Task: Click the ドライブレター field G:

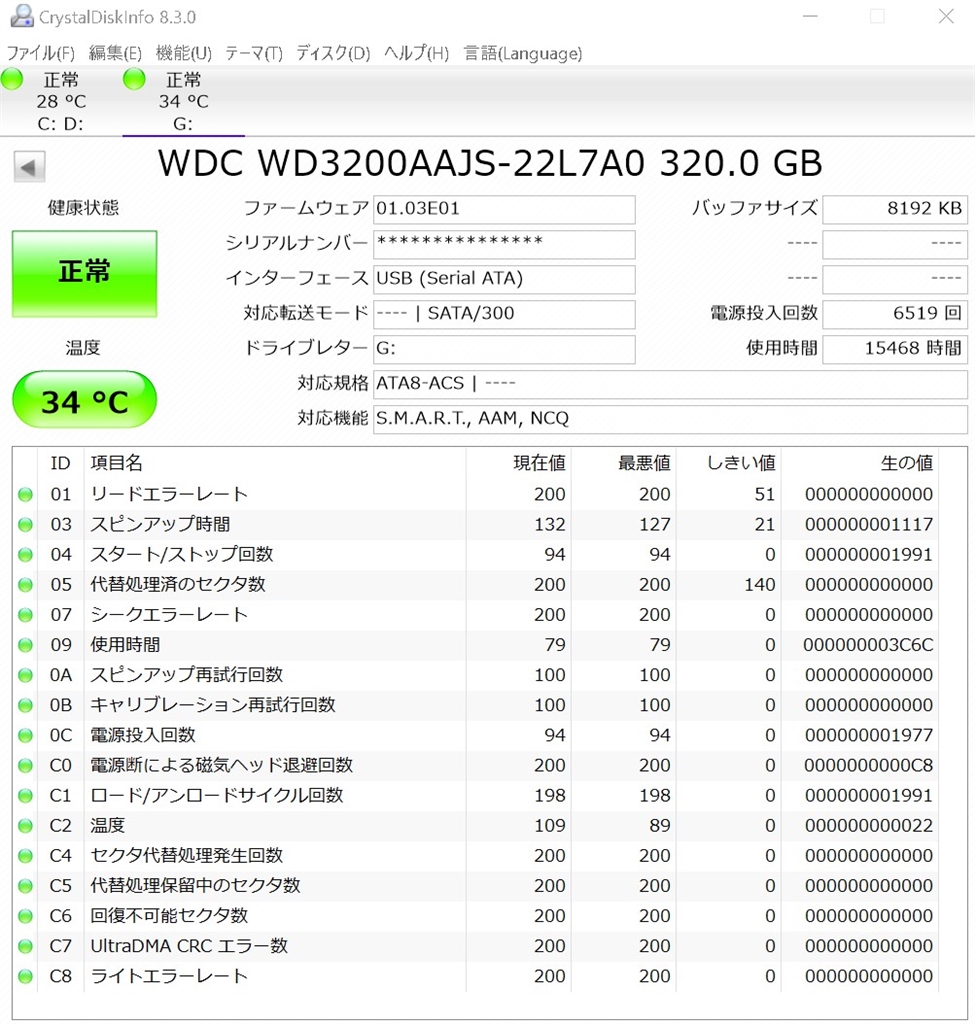Action: point(504,349)
